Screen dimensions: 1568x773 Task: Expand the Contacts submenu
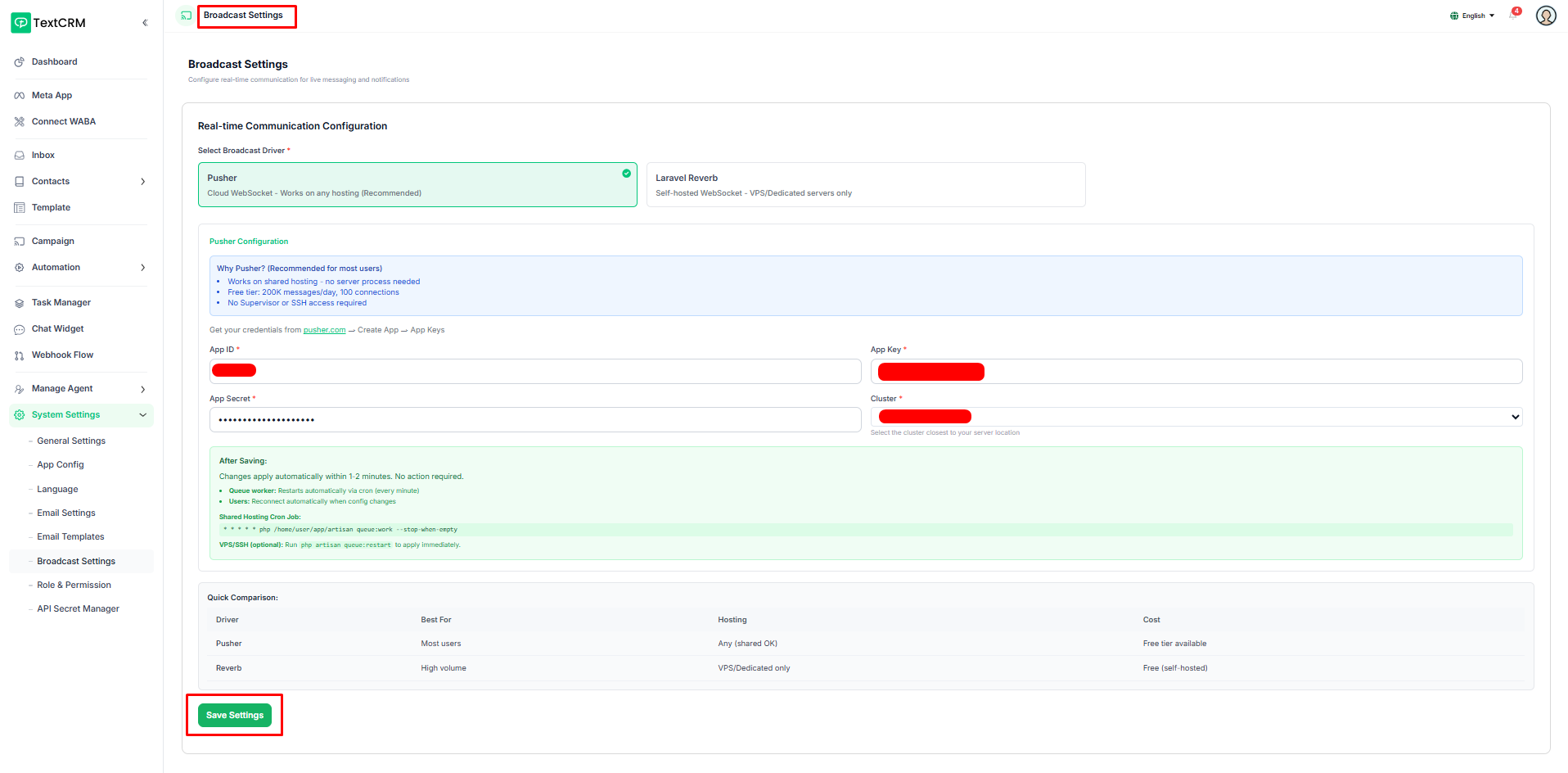click(x=142, y=182)
